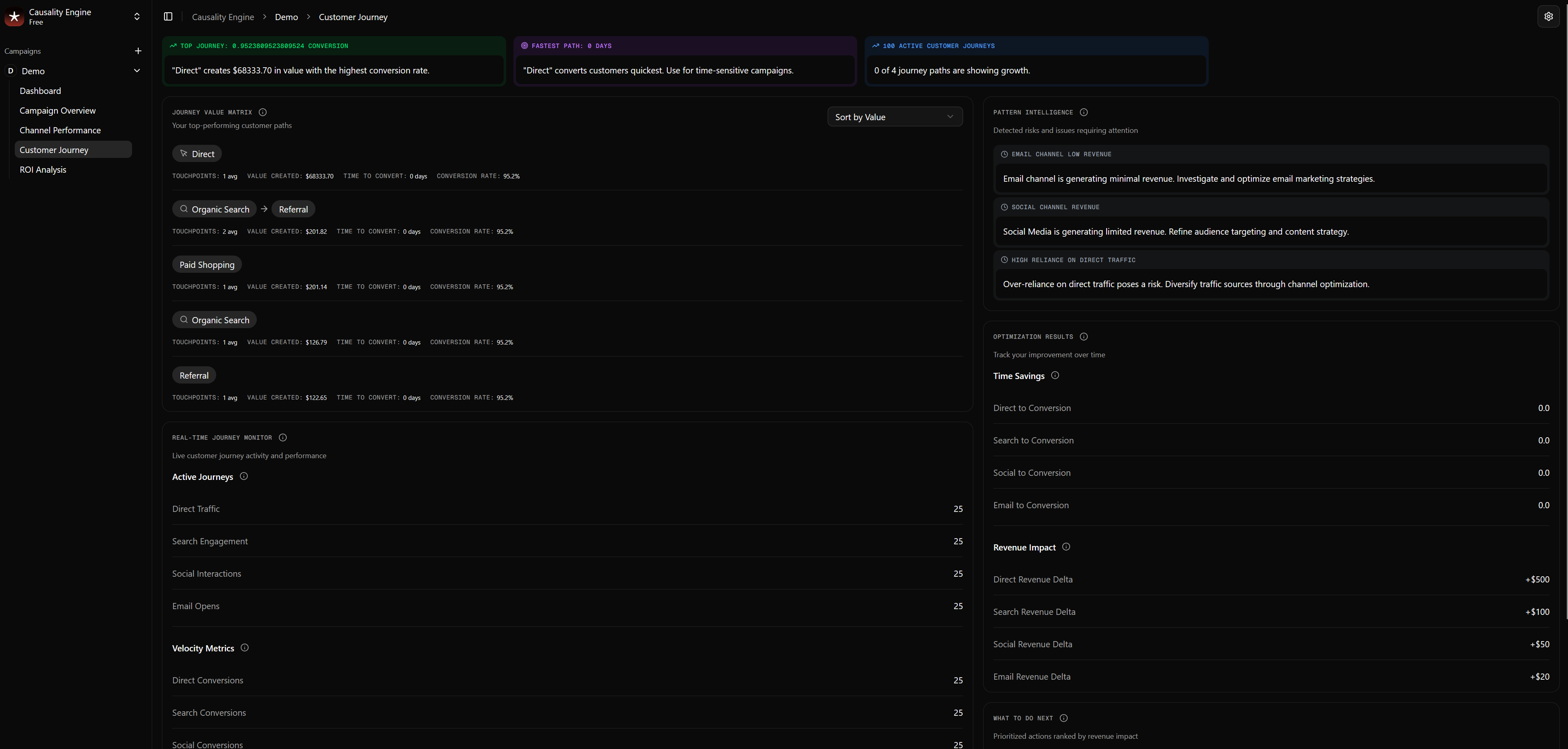Image resolution: width=1568 pixels, height=749 pixels.
Task: Click info icon next to Active Journeys
Action: [x=244, y=476]
